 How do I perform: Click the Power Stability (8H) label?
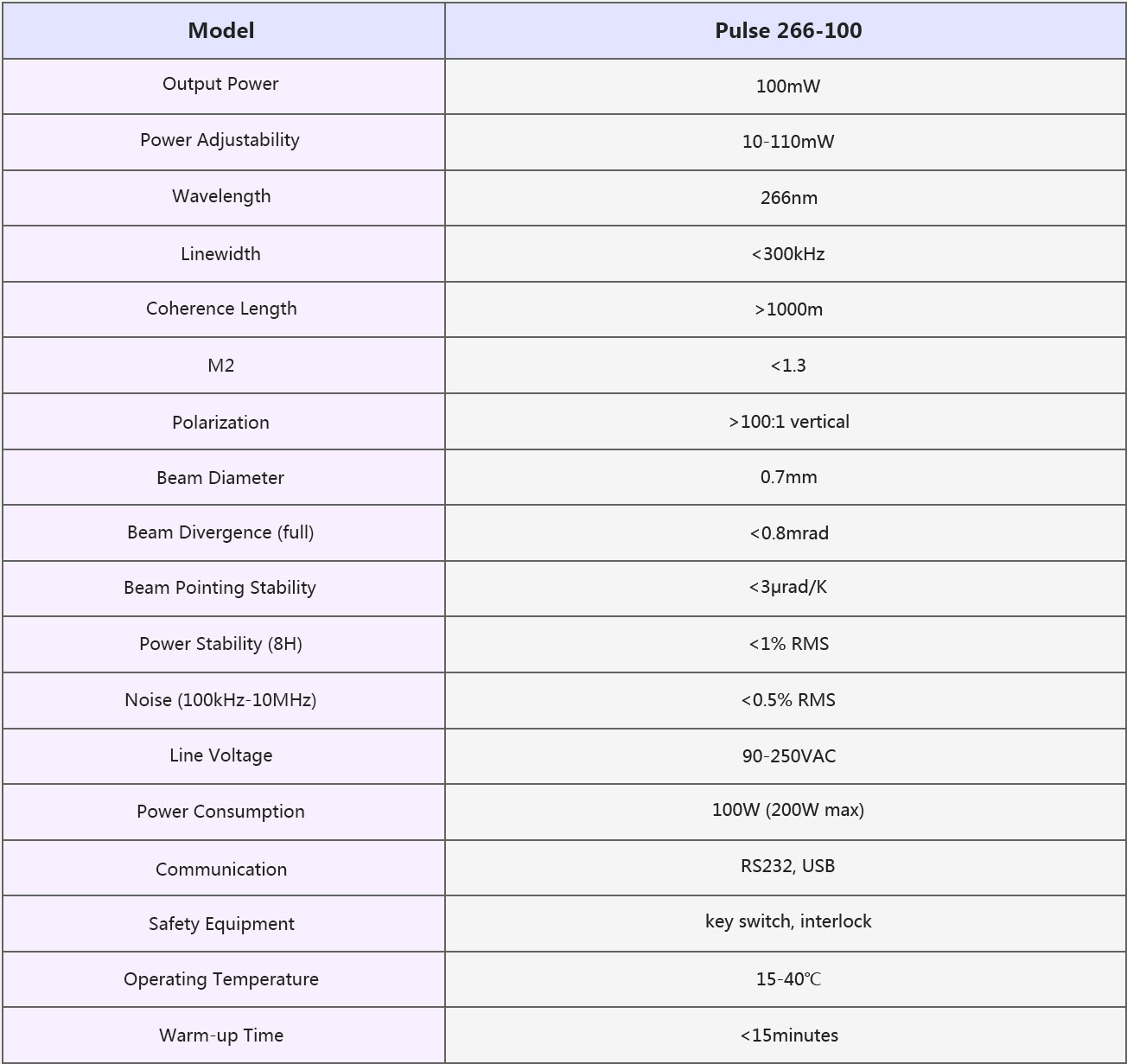(x=221, y=644)
